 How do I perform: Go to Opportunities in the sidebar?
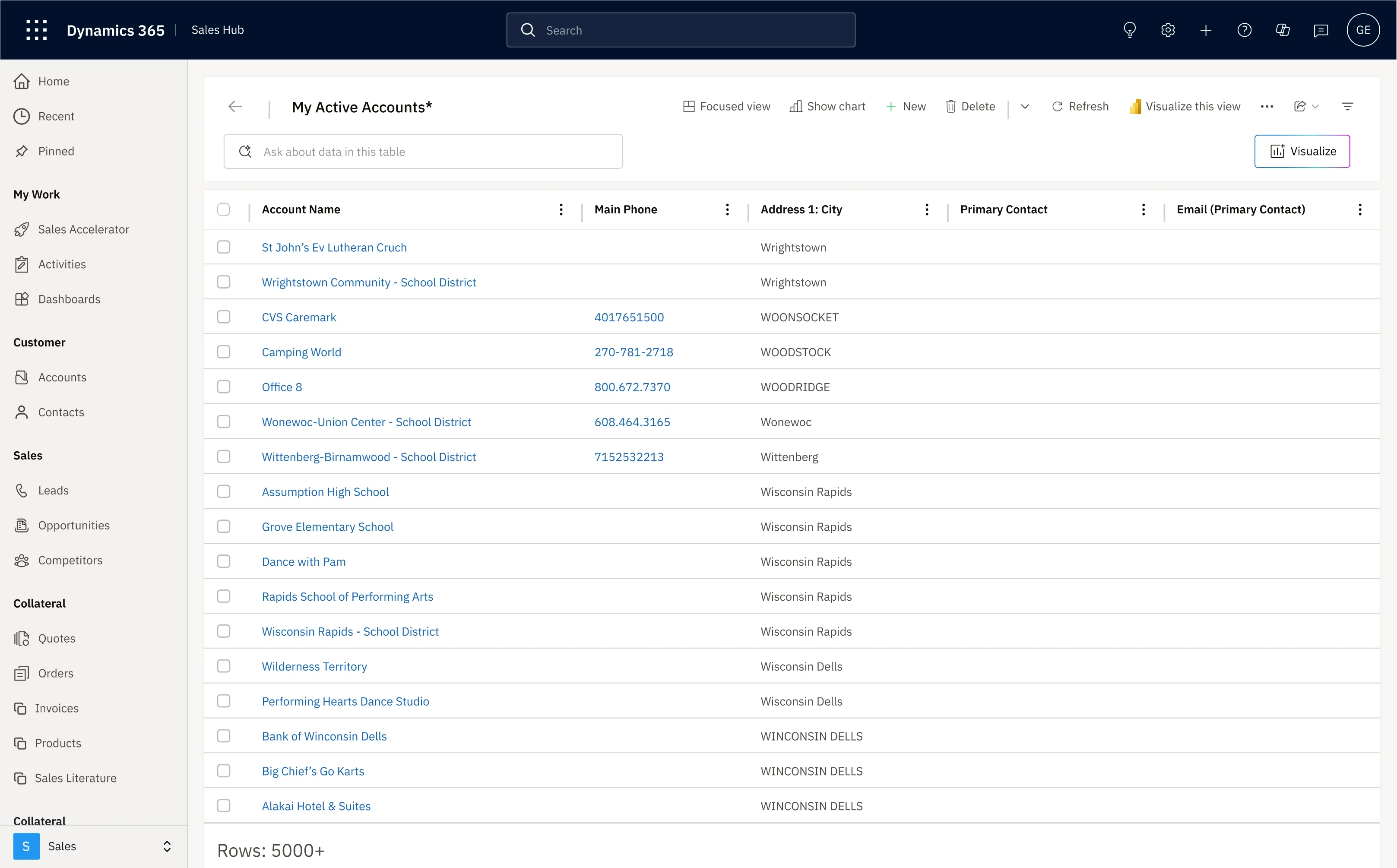[x=73, y=525]
